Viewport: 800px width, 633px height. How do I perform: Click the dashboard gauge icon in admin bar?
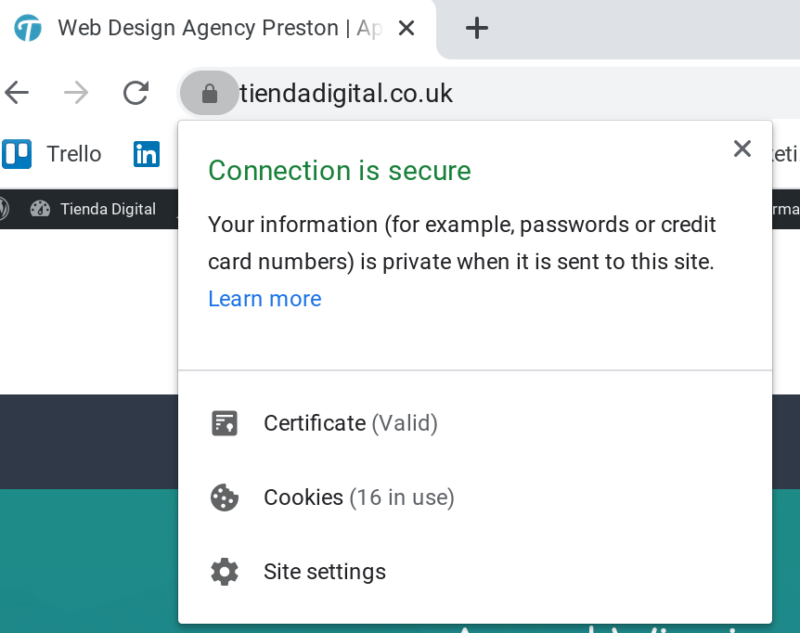click(40, 209)
